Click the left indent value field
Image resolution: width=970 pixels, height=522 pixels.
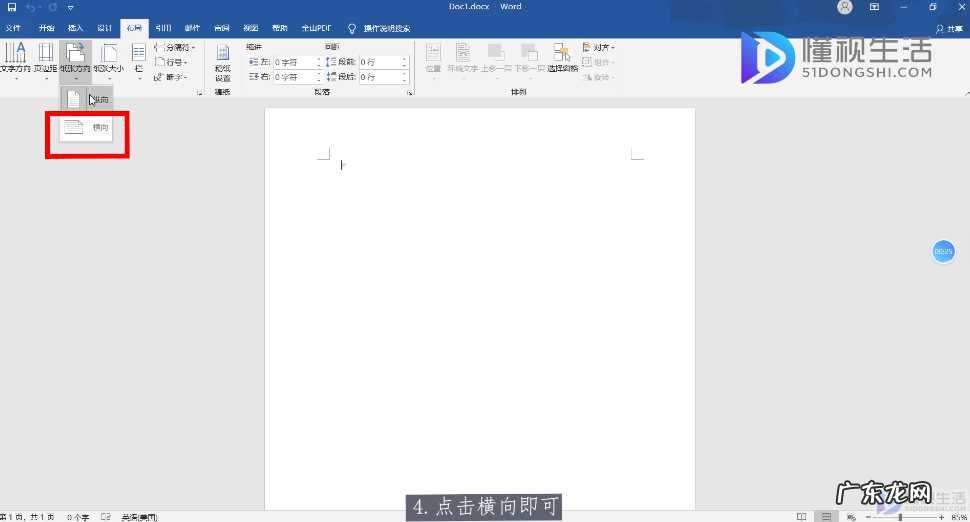click(x=296, y=62)
